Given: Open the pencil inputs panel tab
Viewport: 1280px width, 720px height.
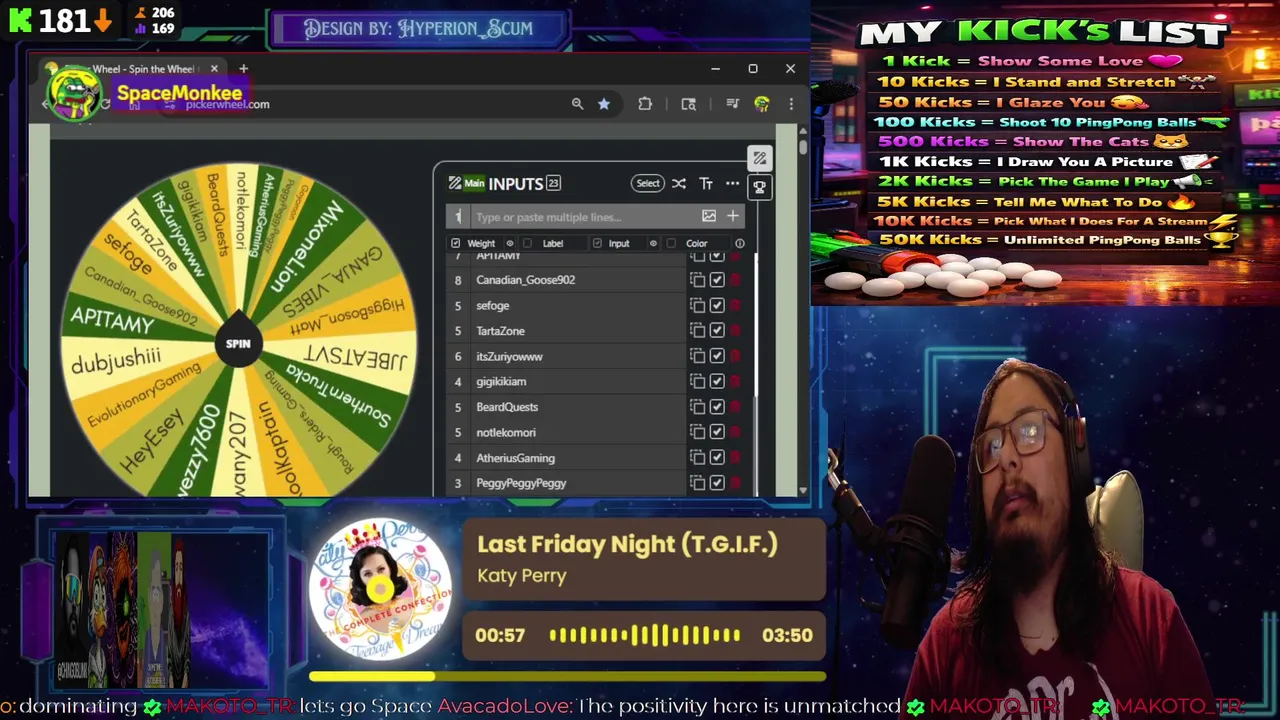Looking at the screenshot, I should (x=760, y=158).
